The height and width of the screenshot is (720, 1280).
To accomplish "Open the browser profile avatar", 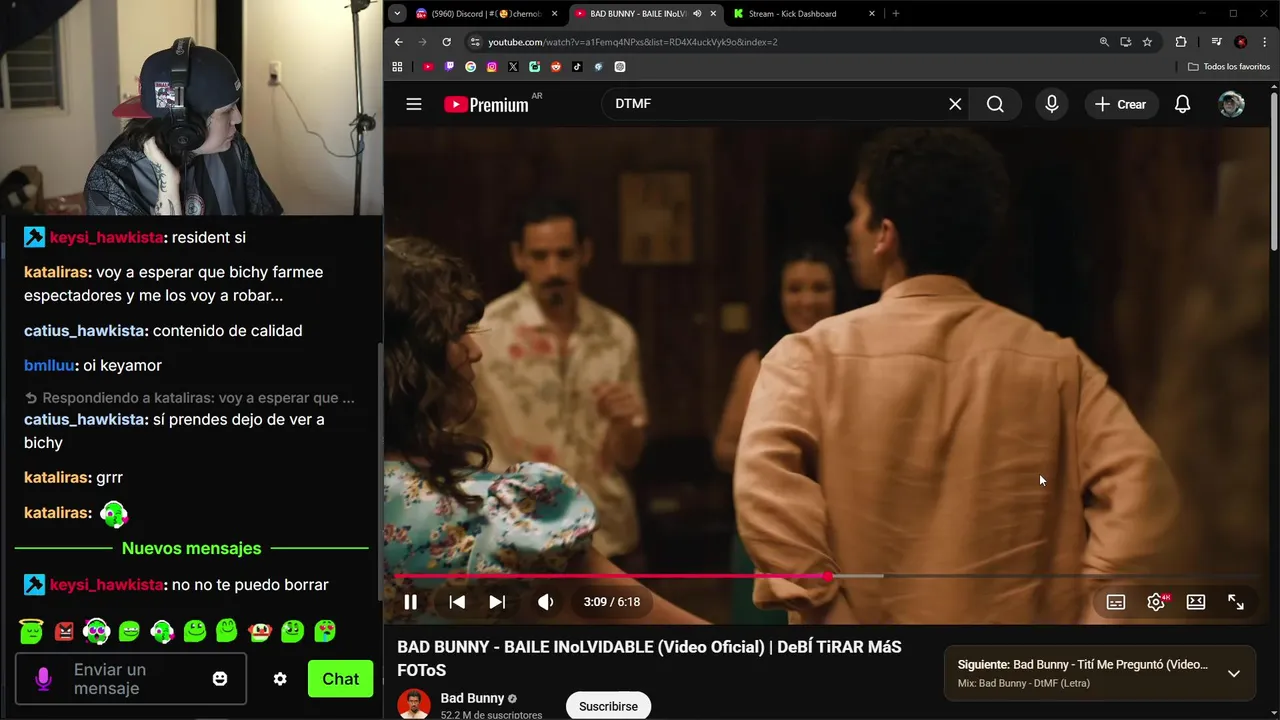I will 1240,42.
